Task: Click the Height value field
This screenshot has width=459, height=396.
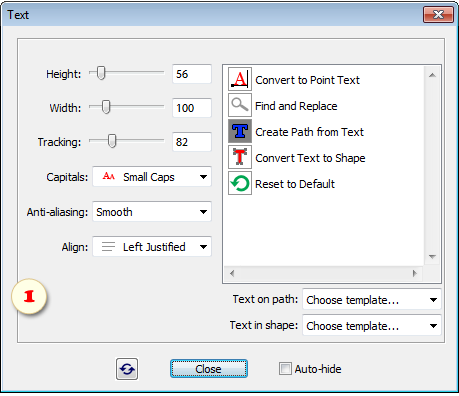Action: pos(192,74)
